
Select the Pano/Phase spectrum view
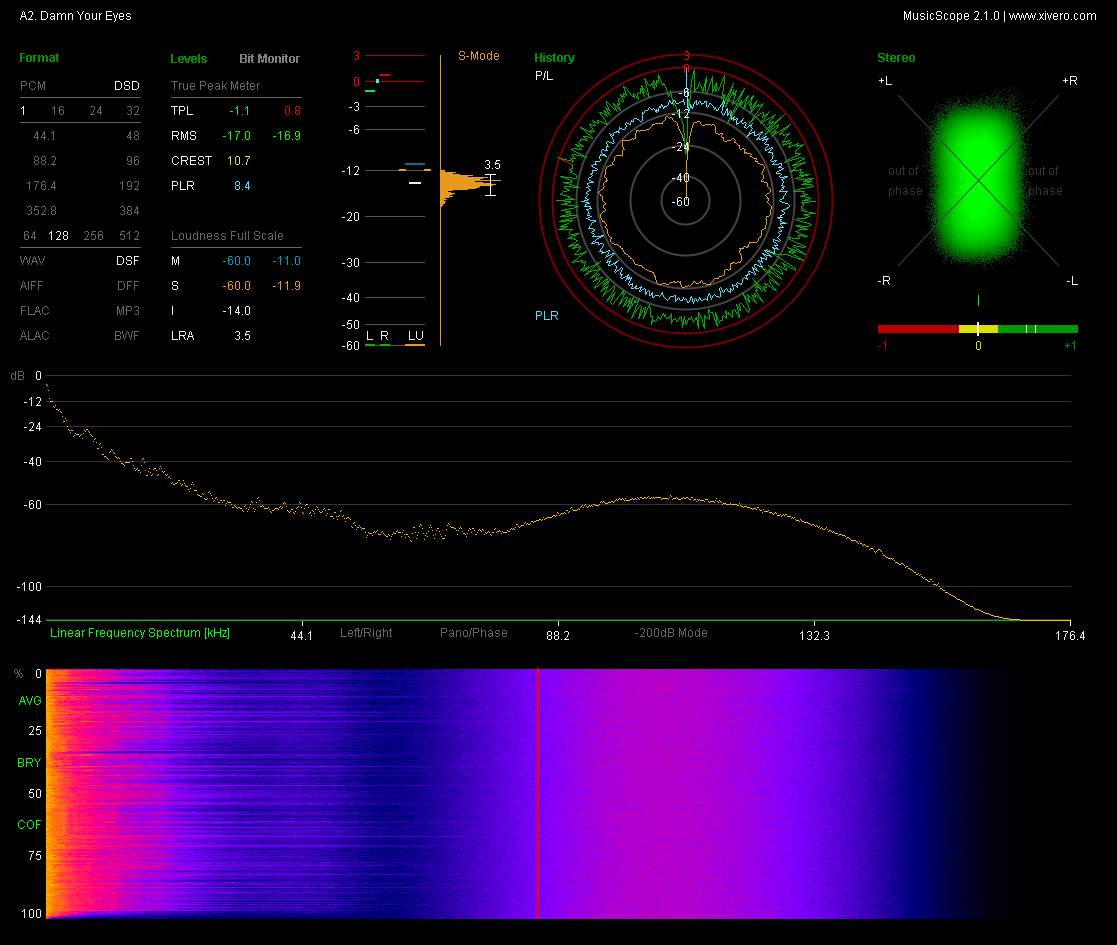pyautogui.click(x=473, y=633)
